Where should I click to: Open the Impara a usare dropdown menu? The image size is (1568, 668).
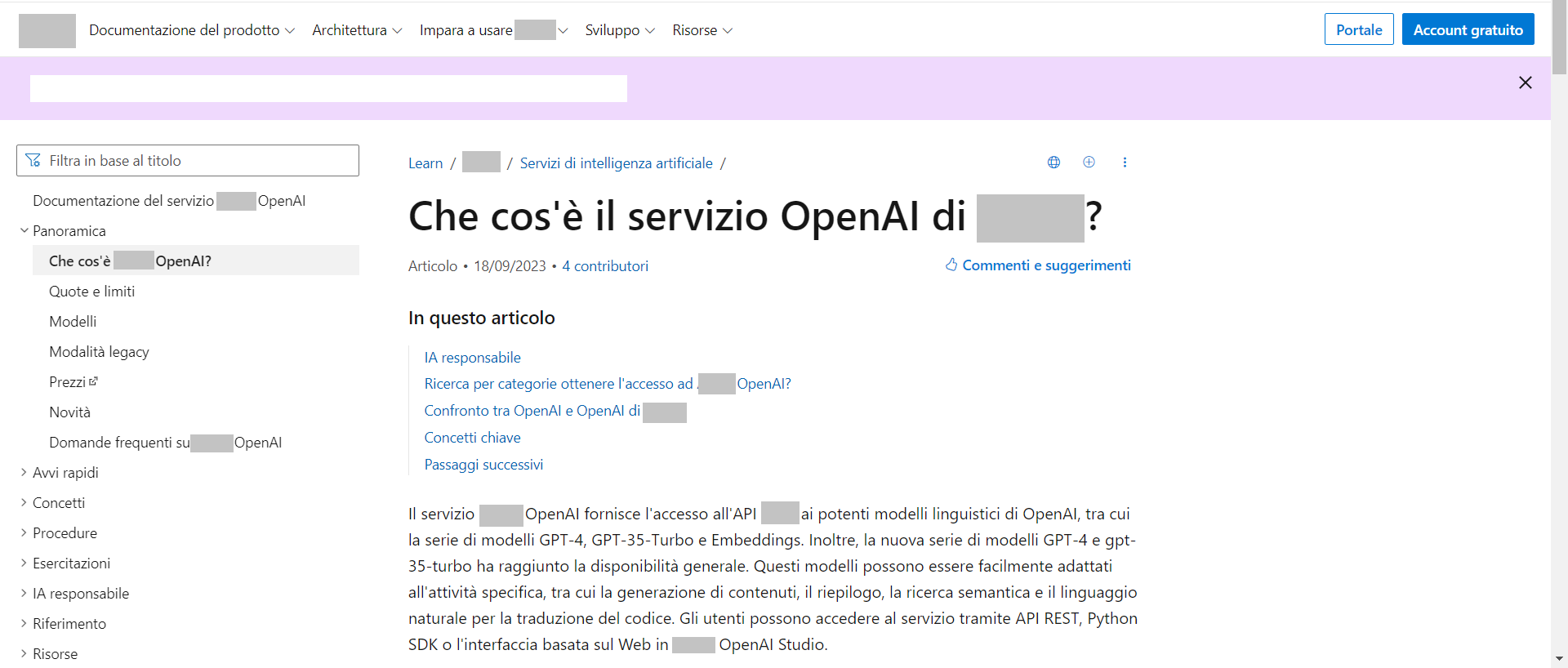point(493,30)
